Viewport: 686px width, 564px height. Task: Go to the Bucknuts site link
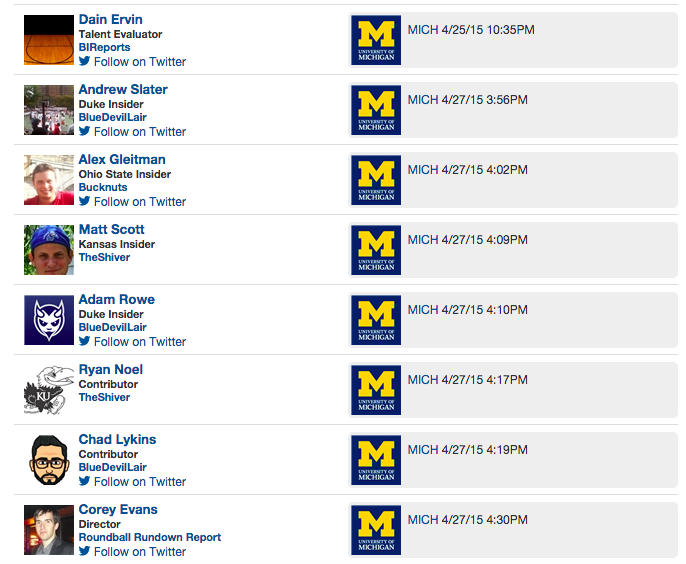click(104, 187)
